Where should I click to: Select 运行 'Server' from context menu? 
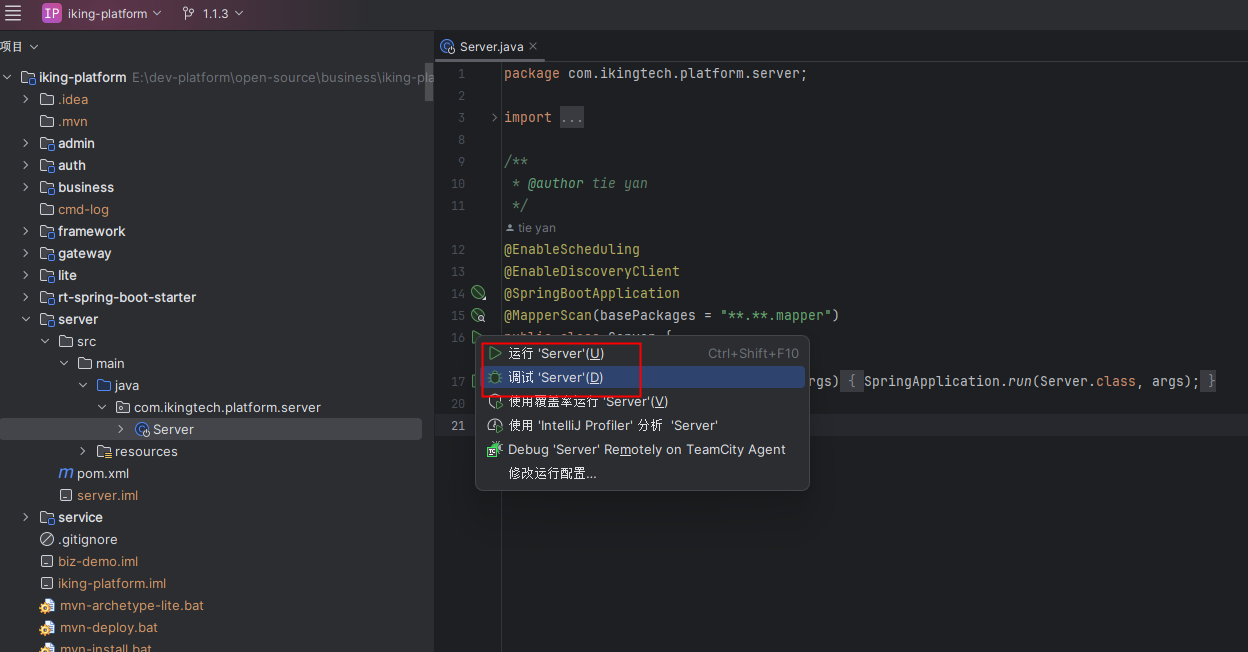coord(555,353)
